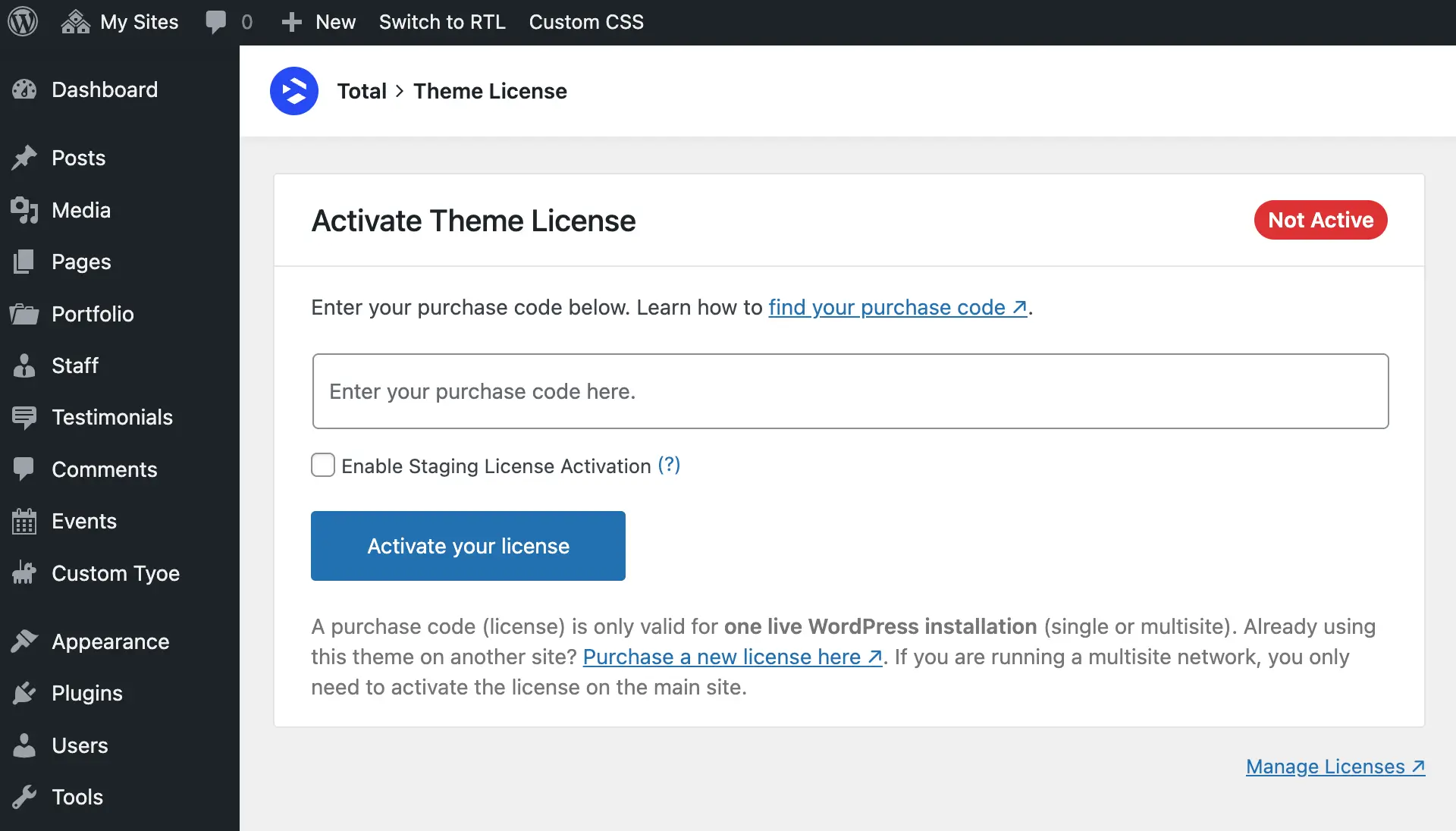Screen dimensions: 1456x831
Task: Click the WordPress logo icon
Action: (x=23, y=22)
